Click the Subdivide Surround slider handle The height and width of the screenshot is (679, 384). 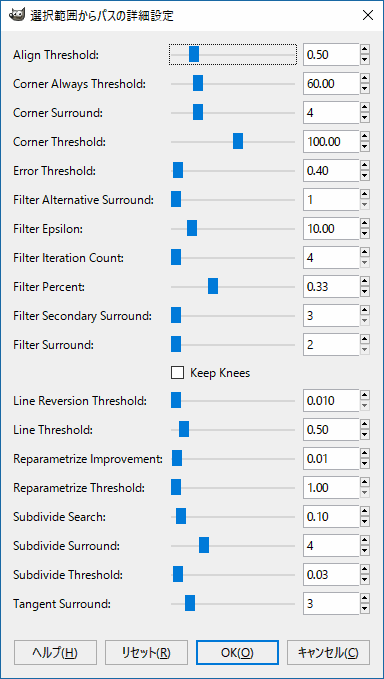[x=204, y=545]
